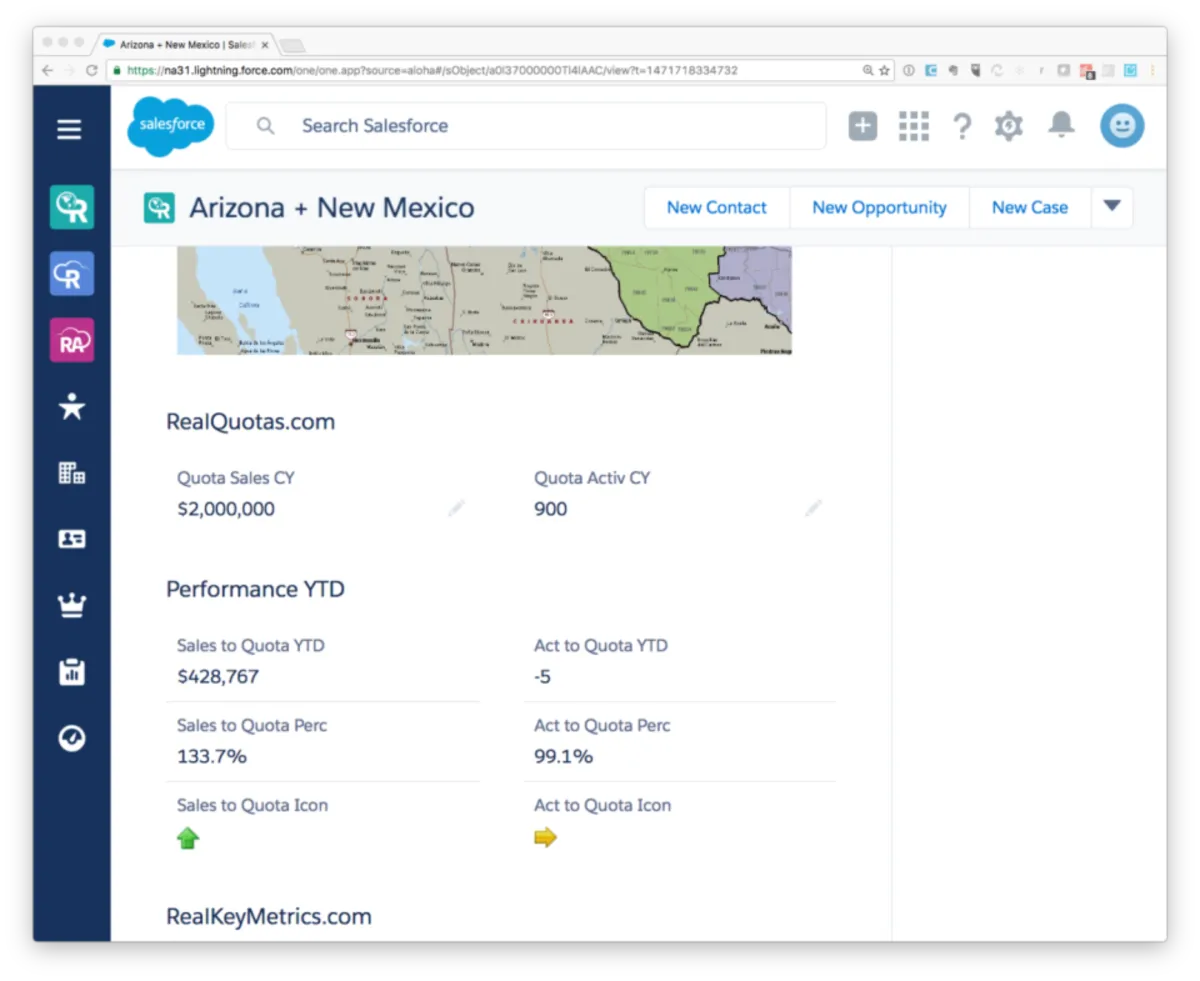The image size is (1200, 981).
Task: Go to Leads via star-person icon
Action: [x=72, y=406]
